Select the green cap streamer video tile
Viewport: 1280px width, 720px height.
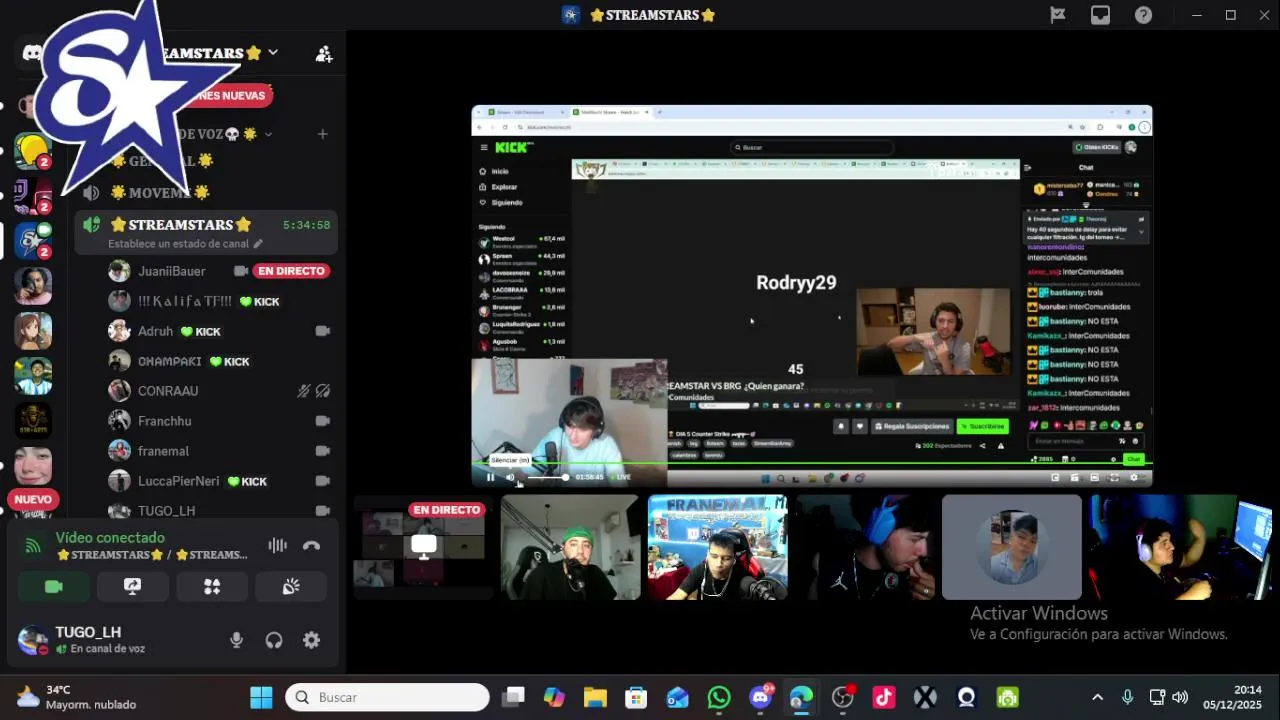click(x=570, y=547)
